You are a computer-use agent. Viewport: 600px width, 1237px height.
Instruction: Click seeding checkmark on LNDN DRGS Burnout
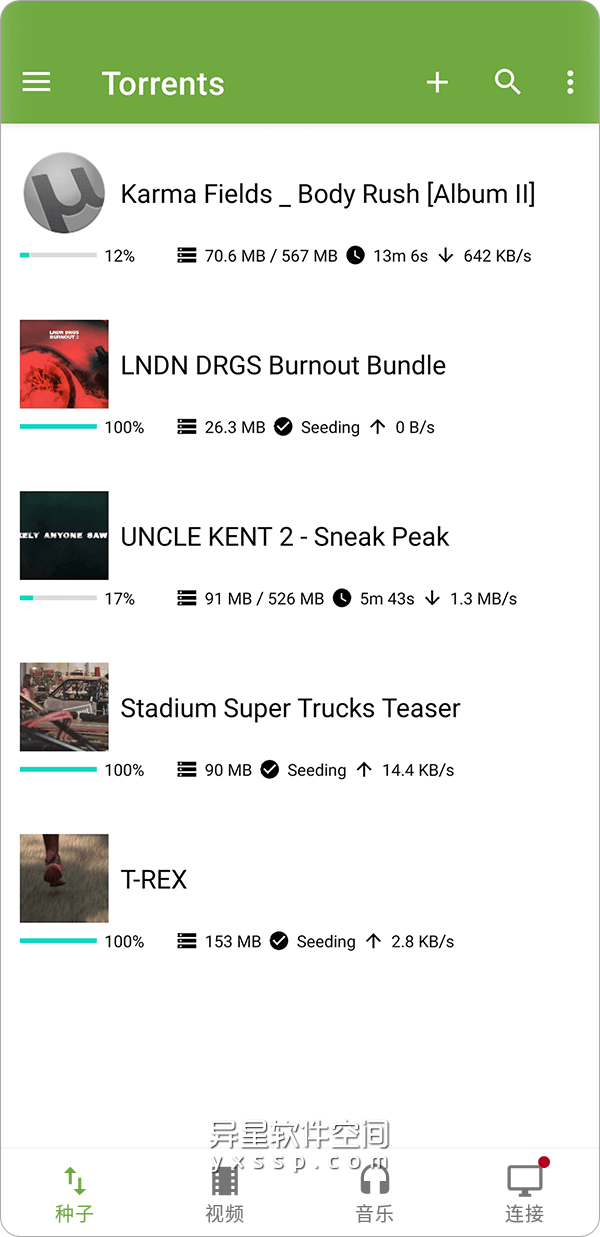click(283, 427)
